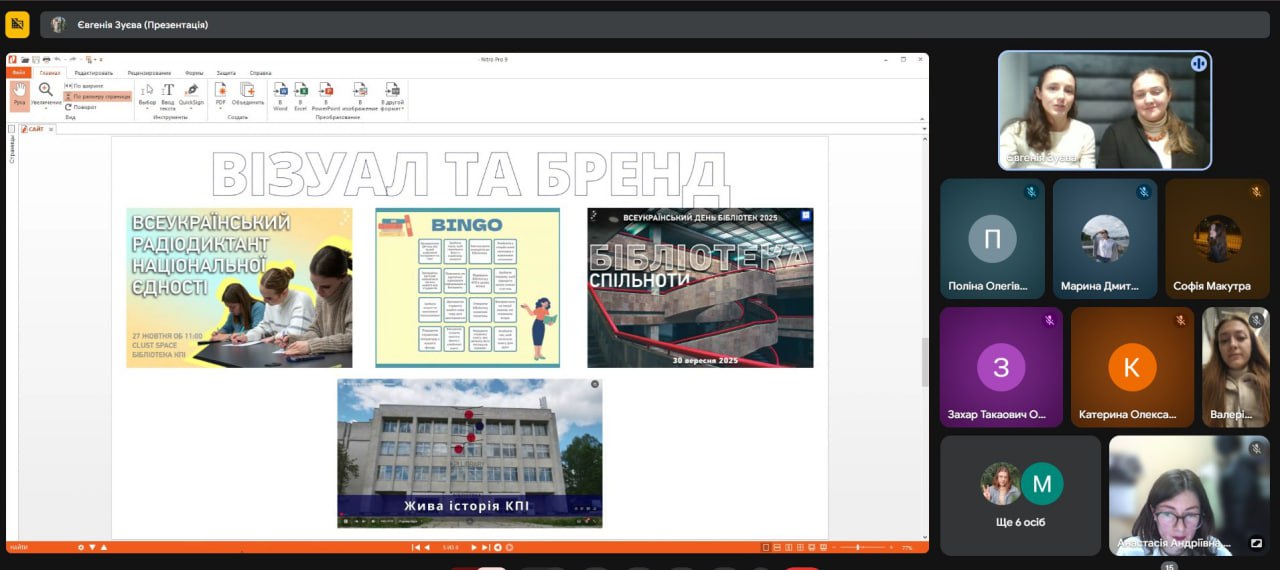The height and width of the screenshot is (570, 1280).
Task: Open the Редактировать ribbon tab
Action: click(93, 73)
